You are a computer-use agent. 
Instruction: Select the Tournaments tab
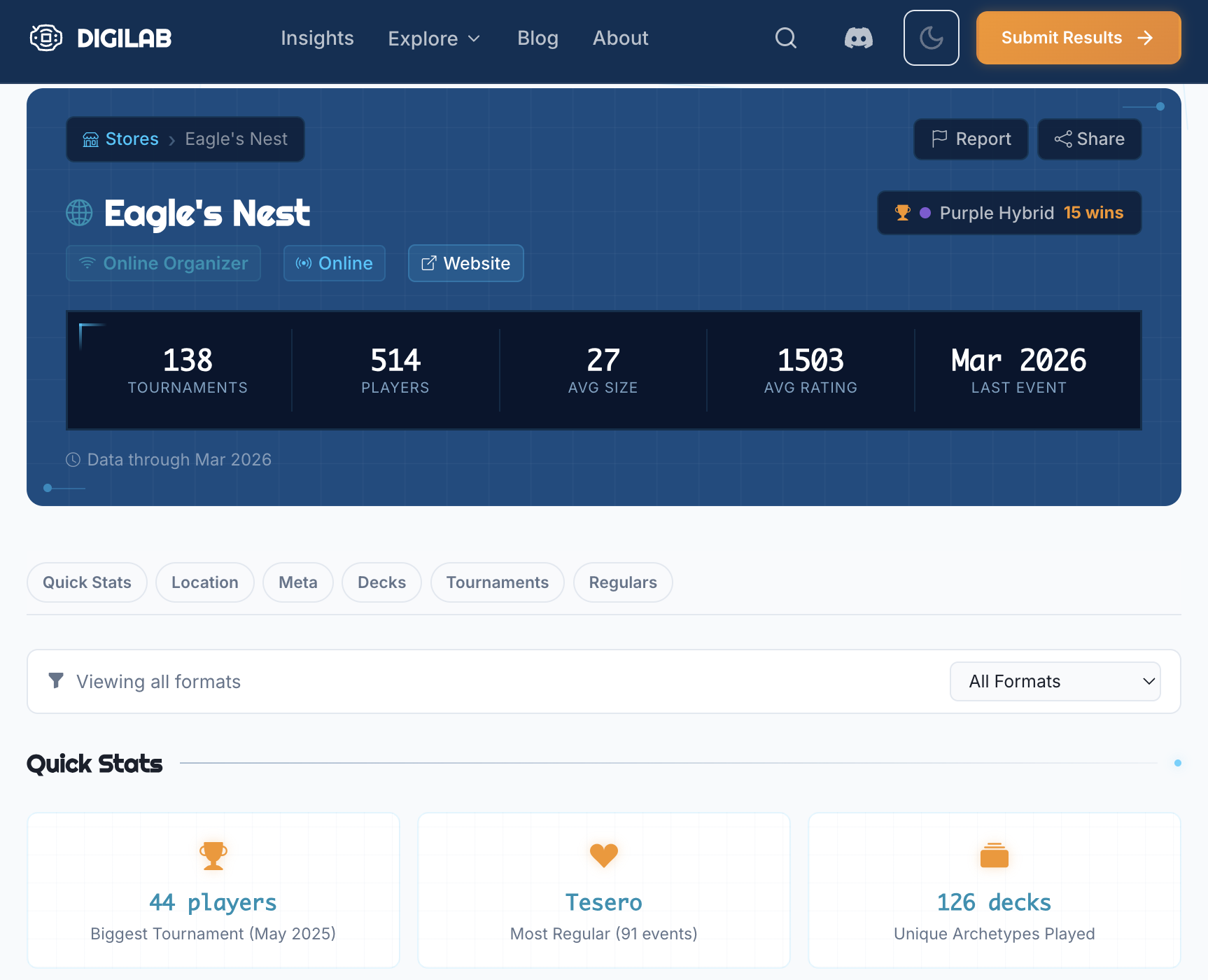pyautogui.click(x=497, y=582)
